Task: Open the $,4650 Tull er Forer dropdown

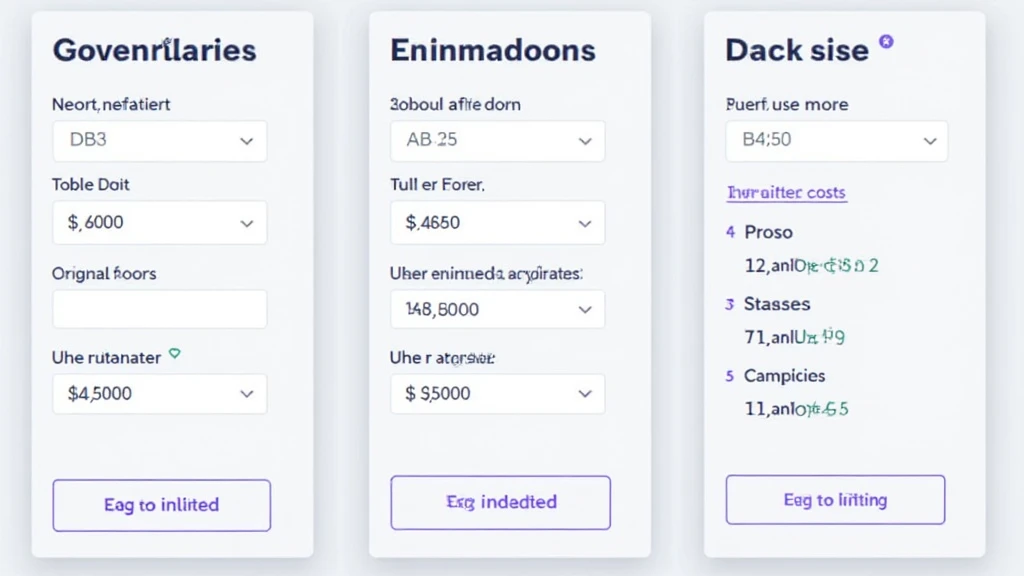Action: (x=498, y=223)
